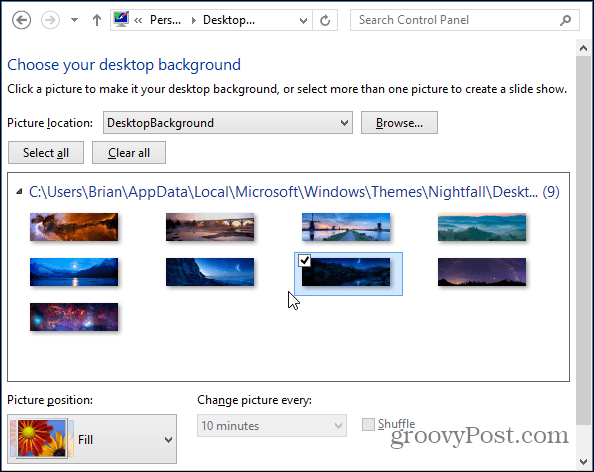Screen dimensions: 594x472
Task: Click the Clear all button
Action: tap(129, 153)
